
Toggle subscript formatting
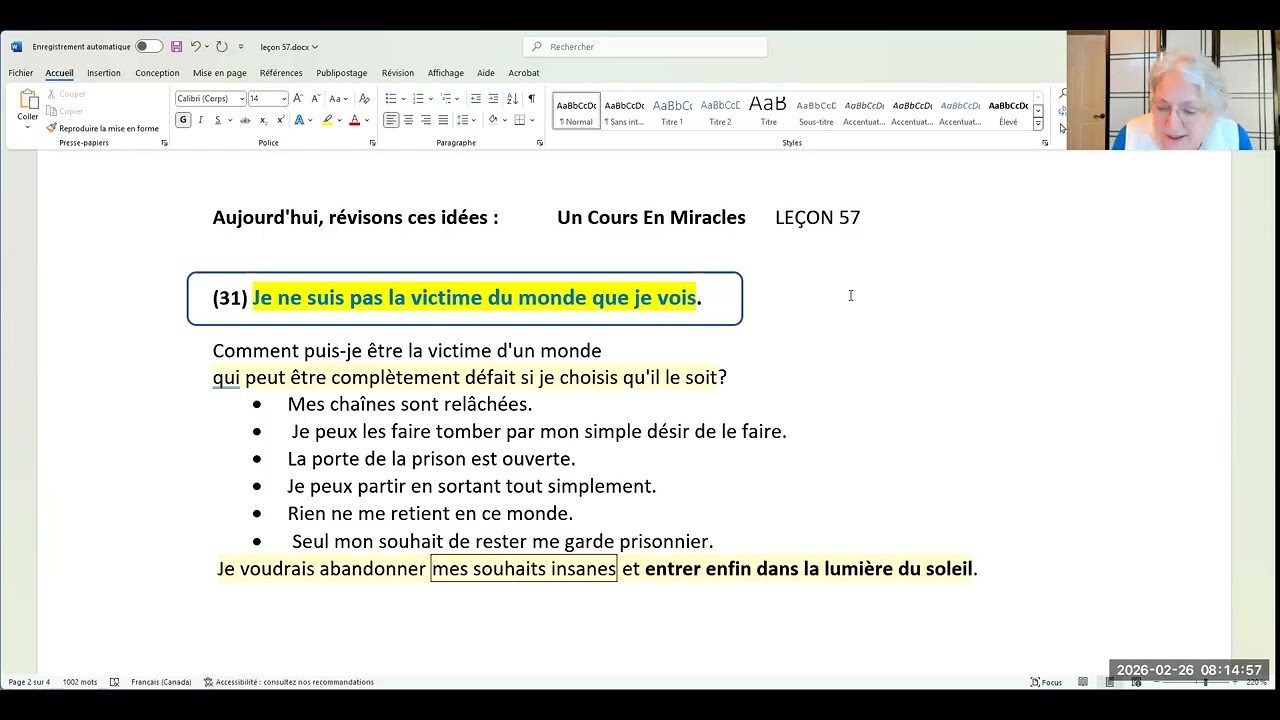click(x=263, y=120)
